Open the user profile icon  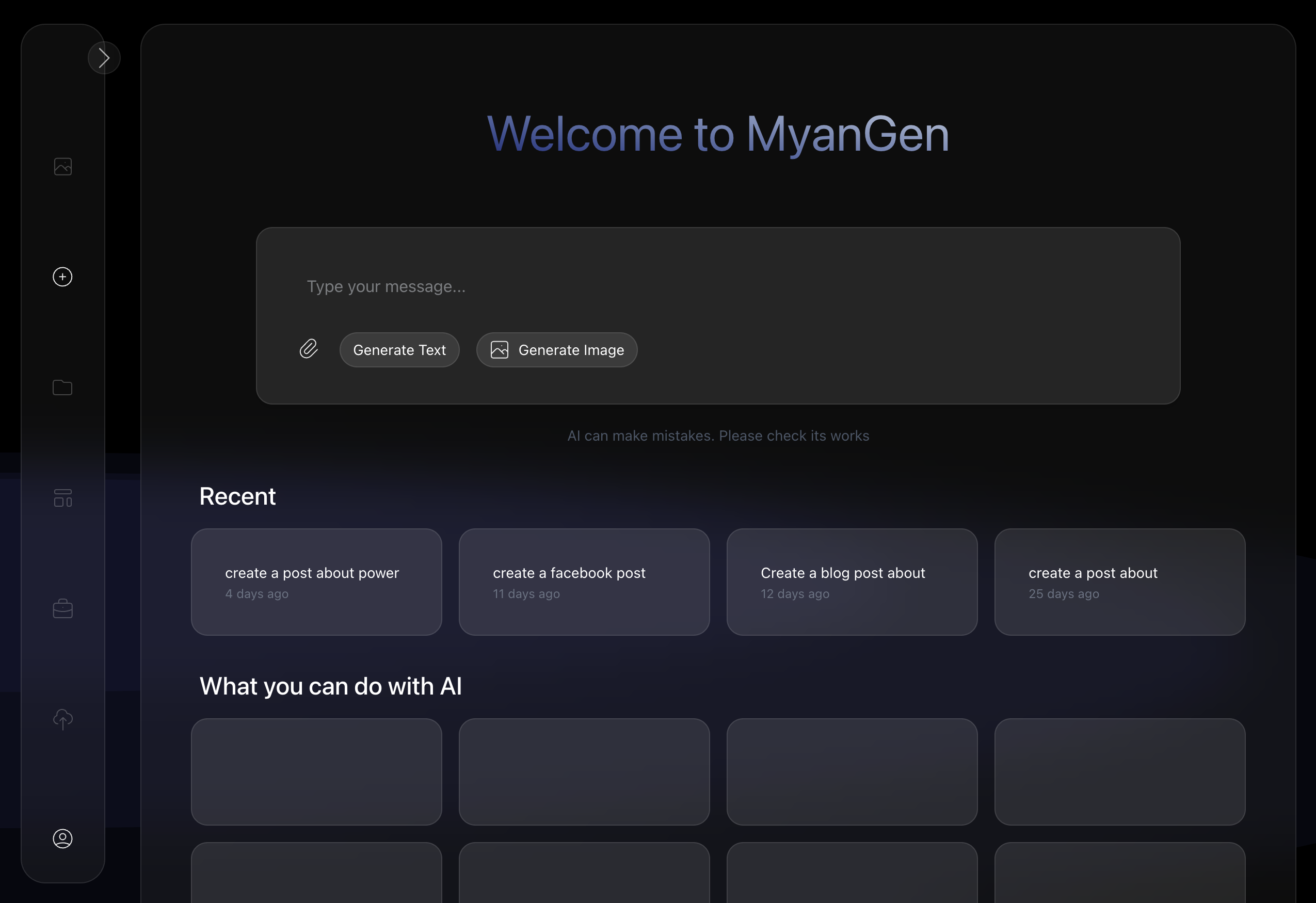(x=63, y=838)
